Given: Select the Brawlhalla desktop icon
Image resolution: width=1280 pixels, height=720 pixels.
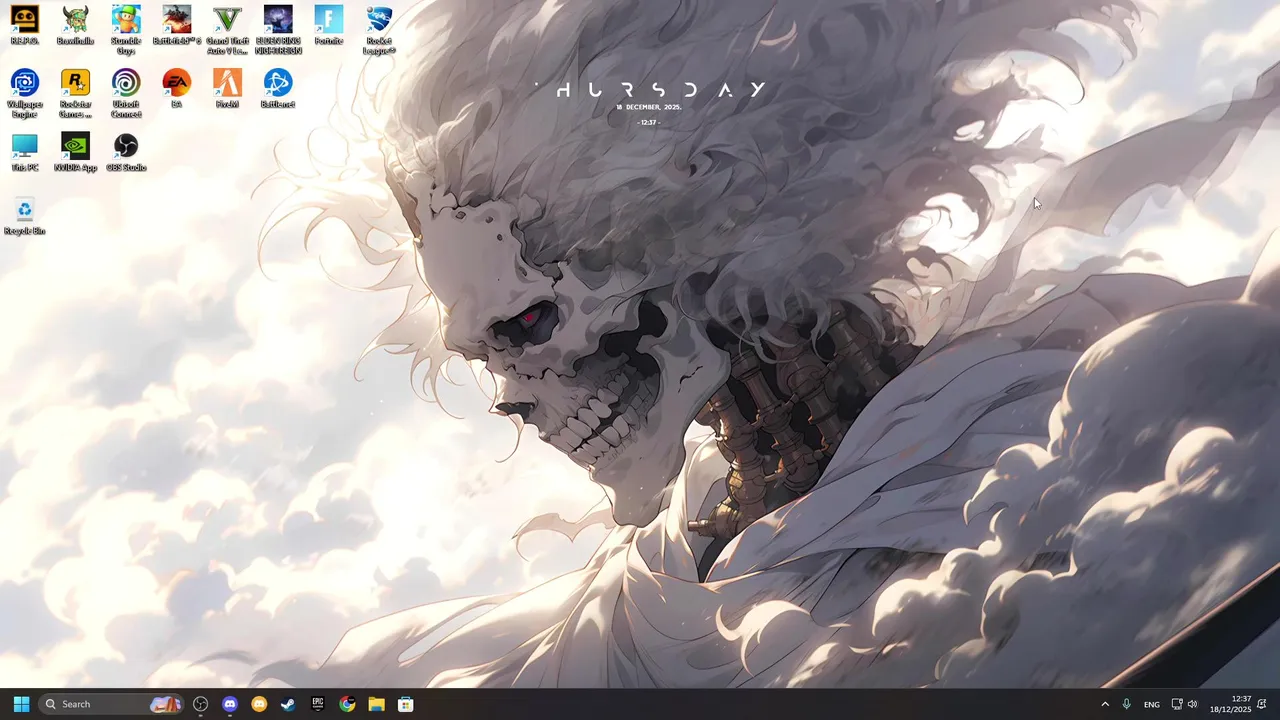Looking at the screenshot, I should (x=75, y=25).
